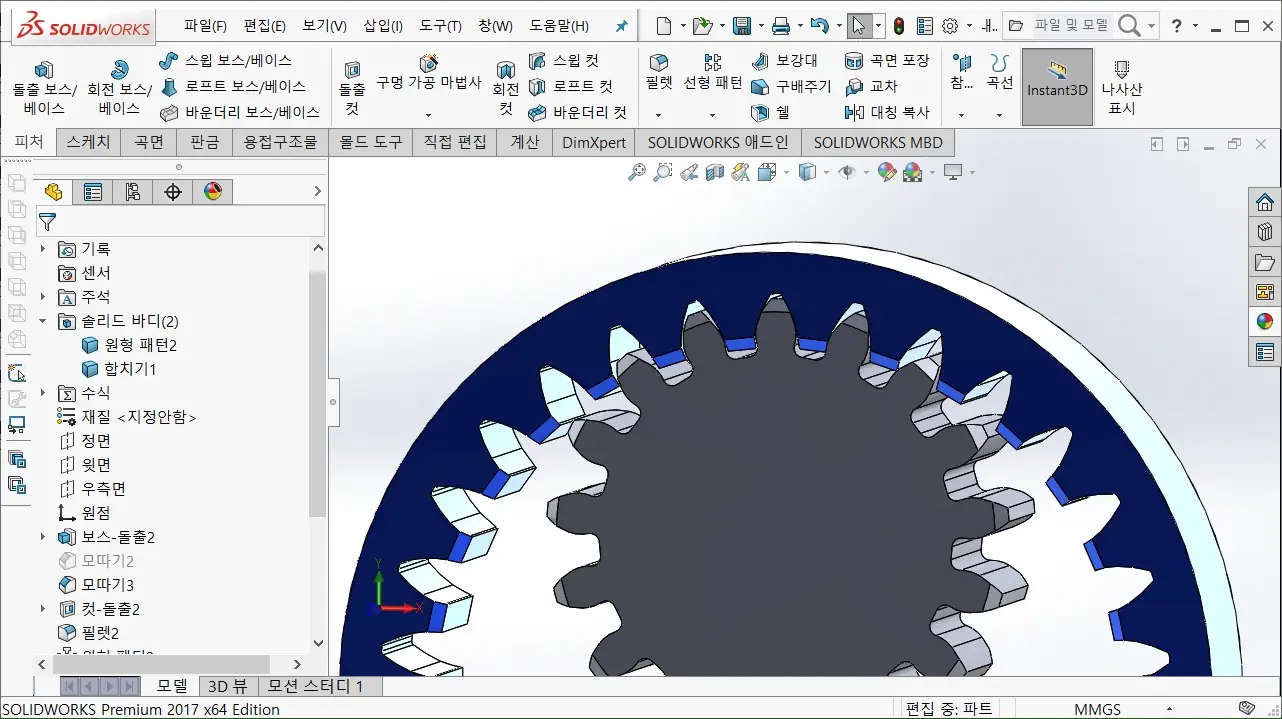Screen dimensions: 1282x719
Task: Apply 구배주기 draft tool
Action: tap(791, 86)
